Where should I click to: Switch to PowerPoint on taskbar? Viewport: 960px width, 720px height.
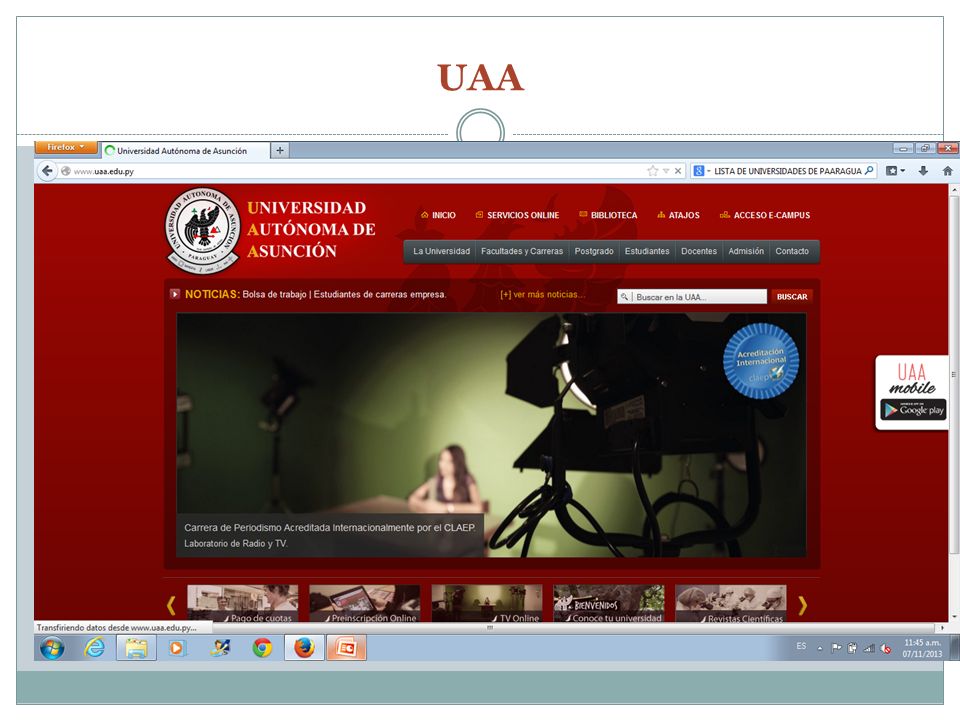pyautogui.click(x=347, y=648)
